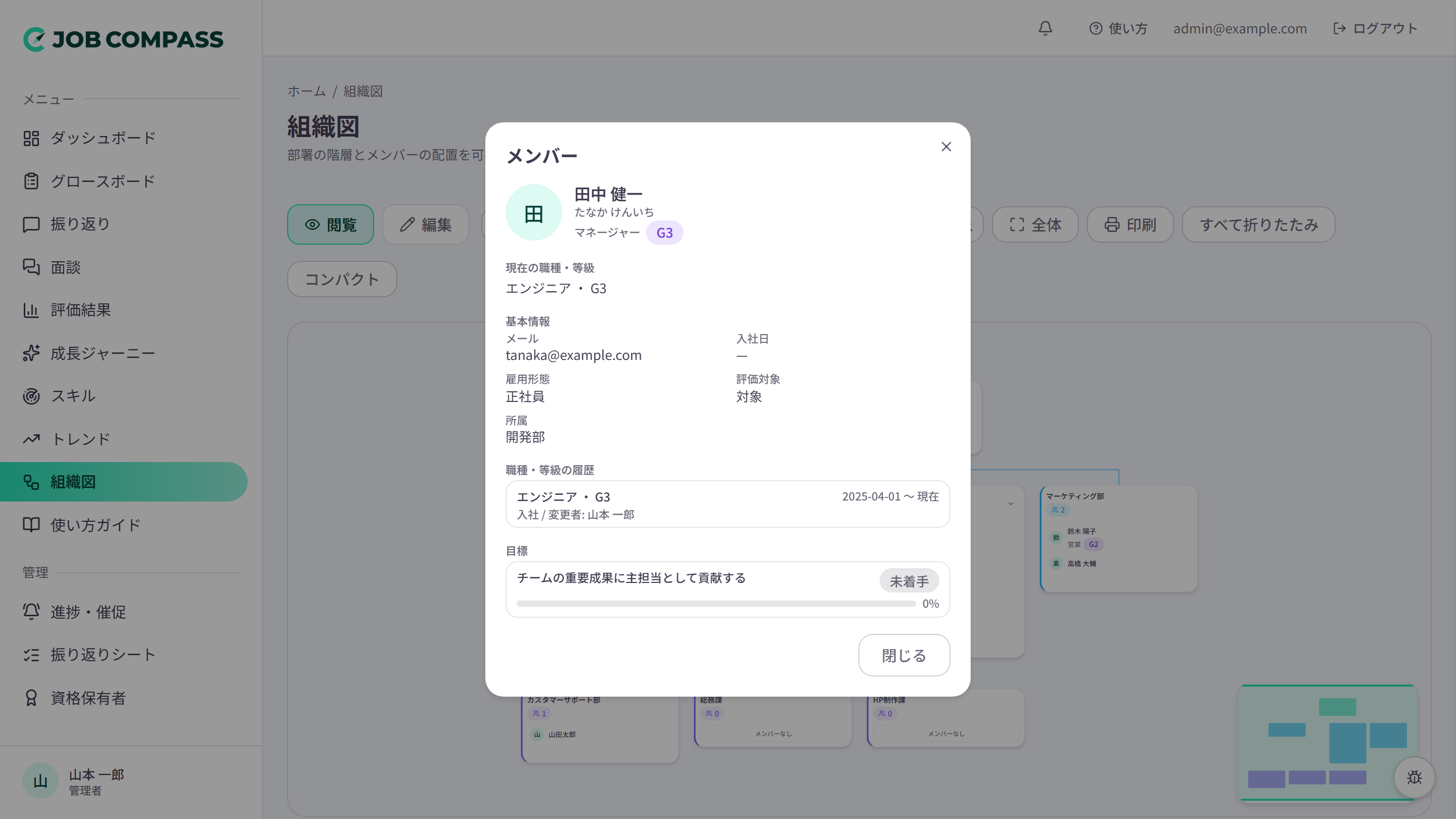Image resolution: width=1456 pixels, height=819 pixels.
Task: Click the JOB COMPASS logo
Action: tap(123, 39)
